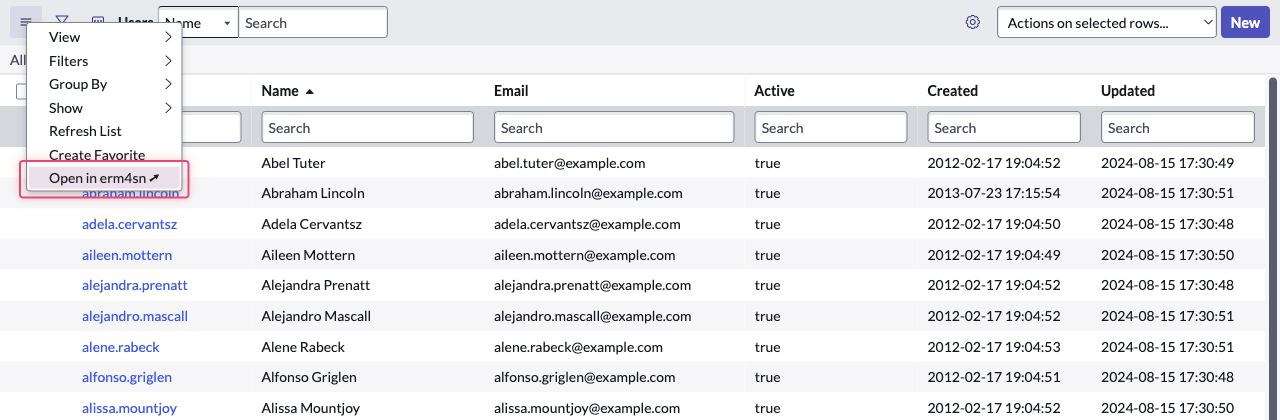Image resolution: width=1280 pixels, height=420 pixels.
Task: Focus the top list Search box
Action: (313, 22)
